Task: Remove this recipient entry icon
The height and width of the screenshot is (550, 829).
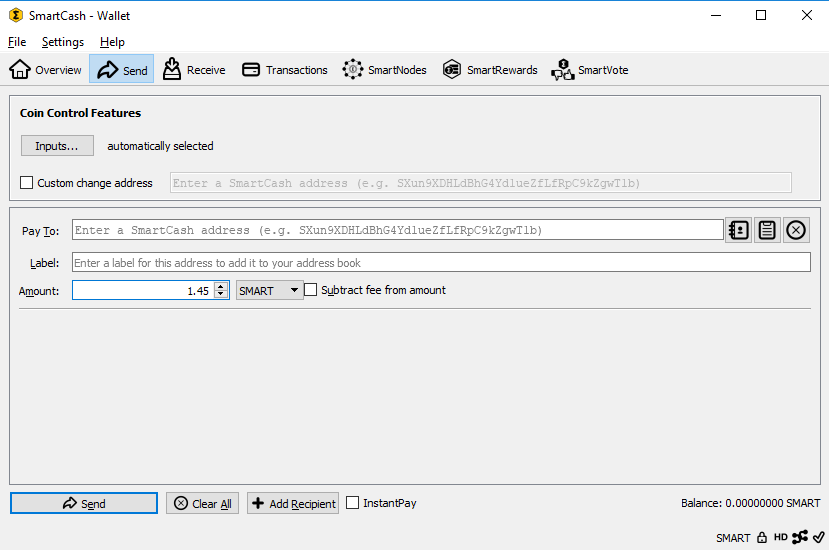Action: tap(796, 230)
